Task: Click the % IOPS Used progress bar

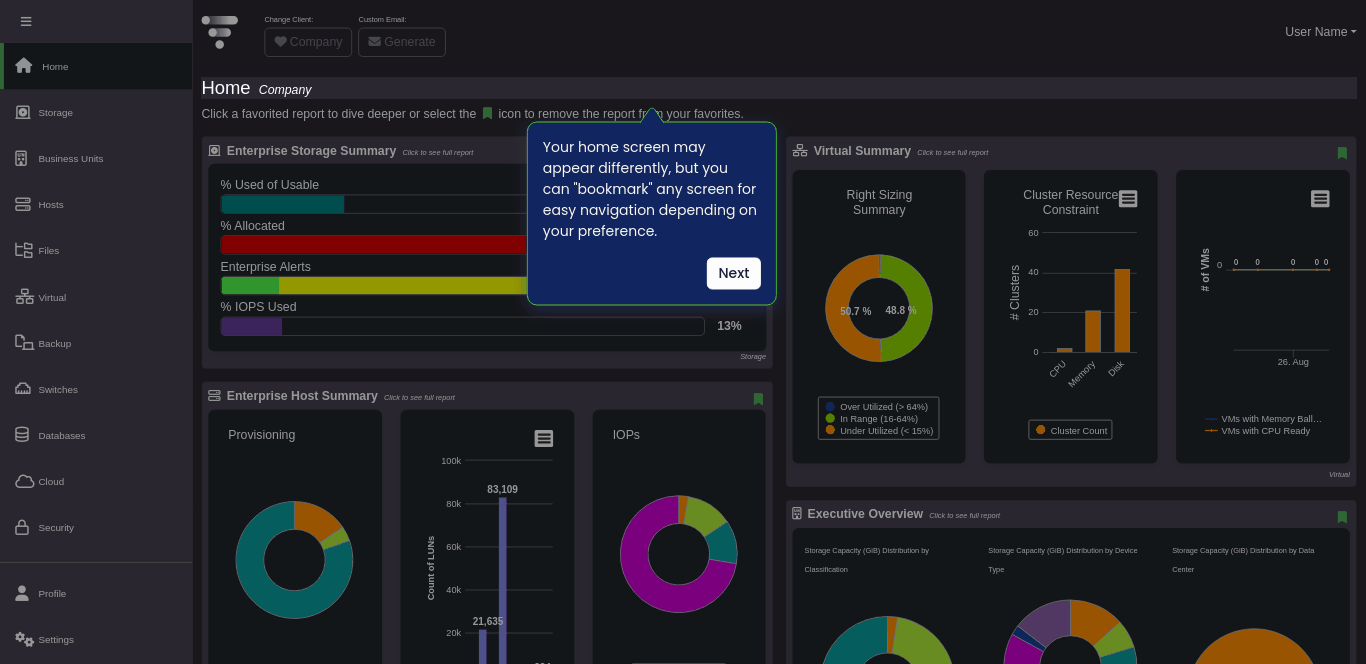Action: click(x=462, y=326)
